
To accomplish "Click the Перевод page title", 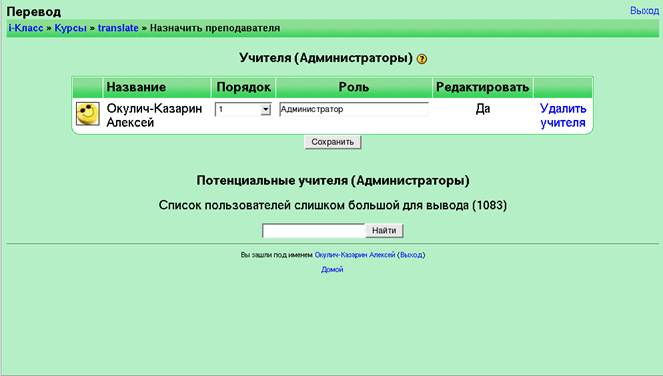I will pyautogui.click(x=34, y=11).
